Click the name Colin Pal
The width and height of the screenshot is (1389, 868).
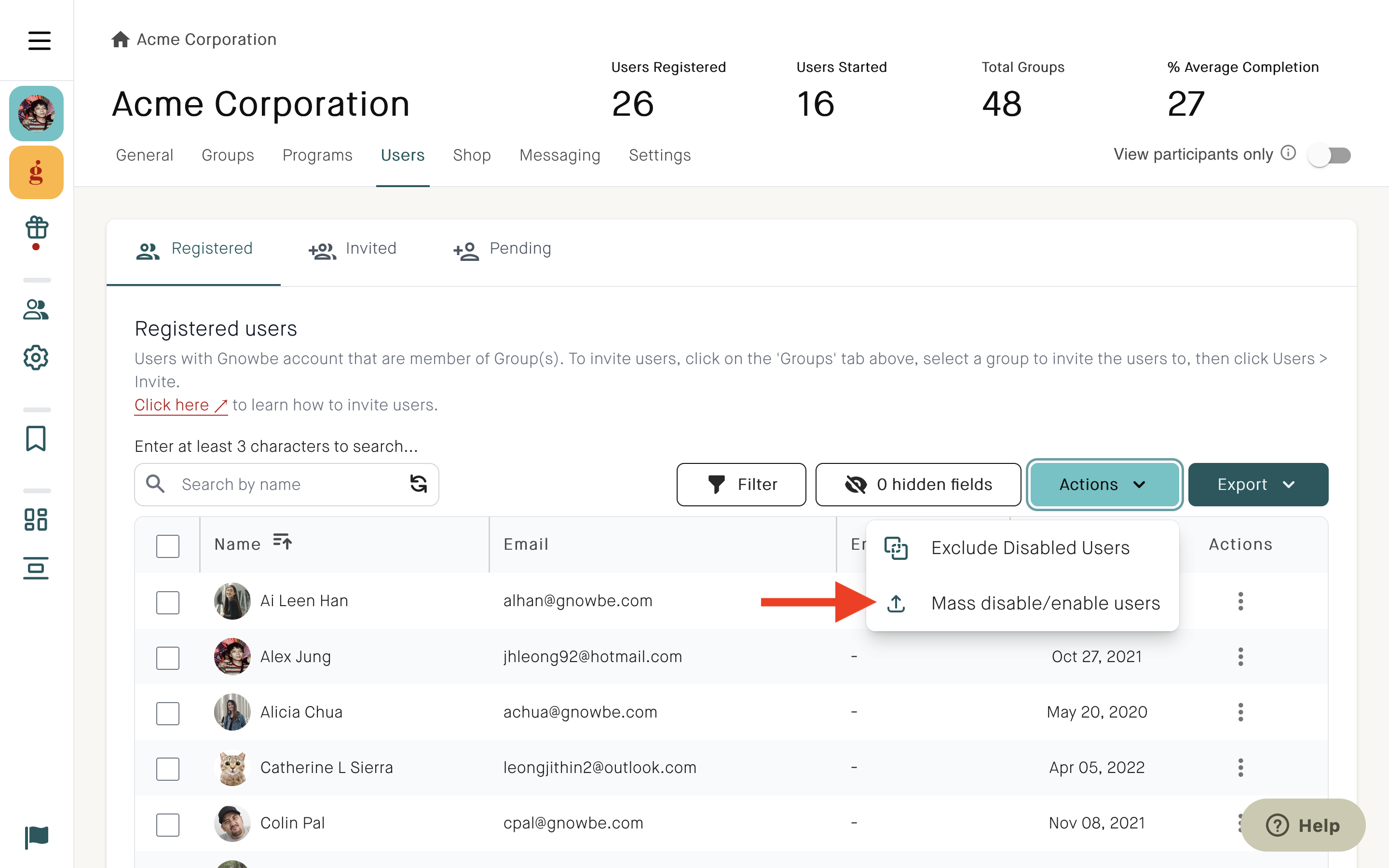tap(293, 823)
